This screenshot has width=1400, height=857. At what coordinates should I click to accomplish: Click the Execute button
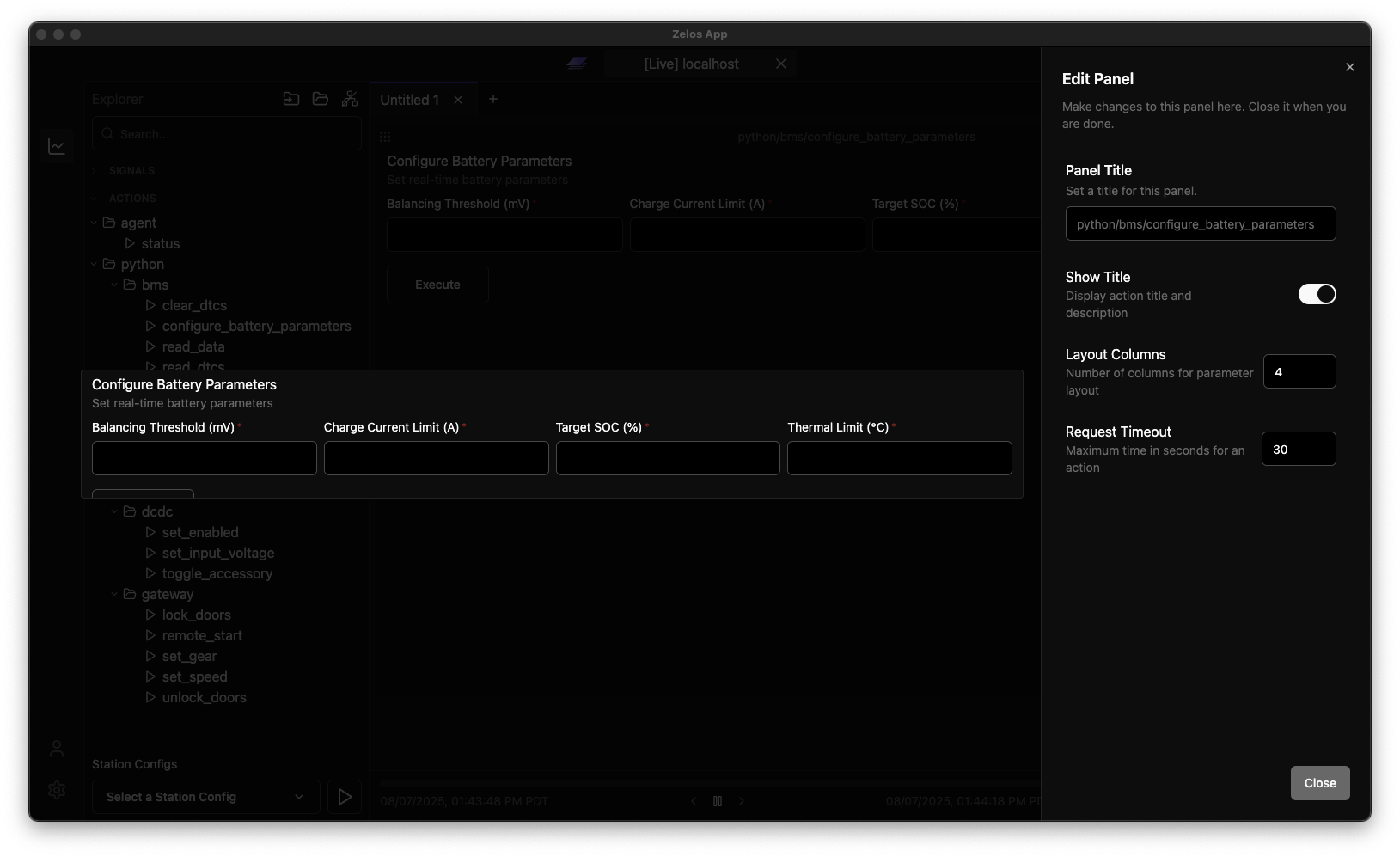pyautogui.click(x=437, y=285)
